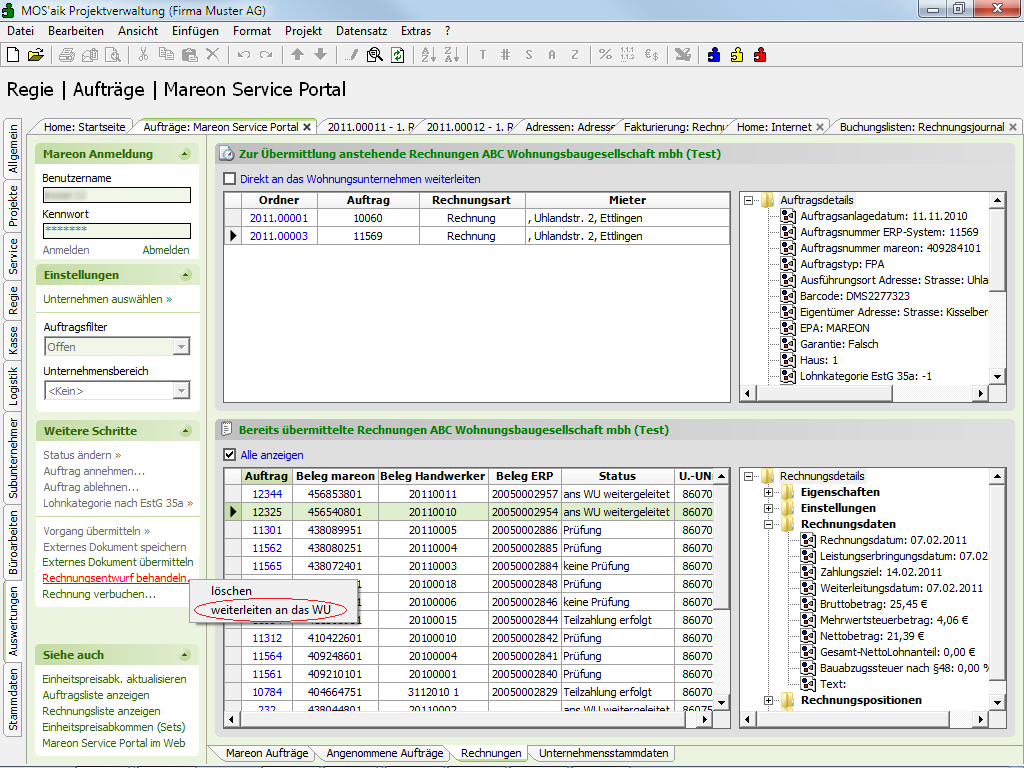Open the Projekt menu

(x=303, y=31)
